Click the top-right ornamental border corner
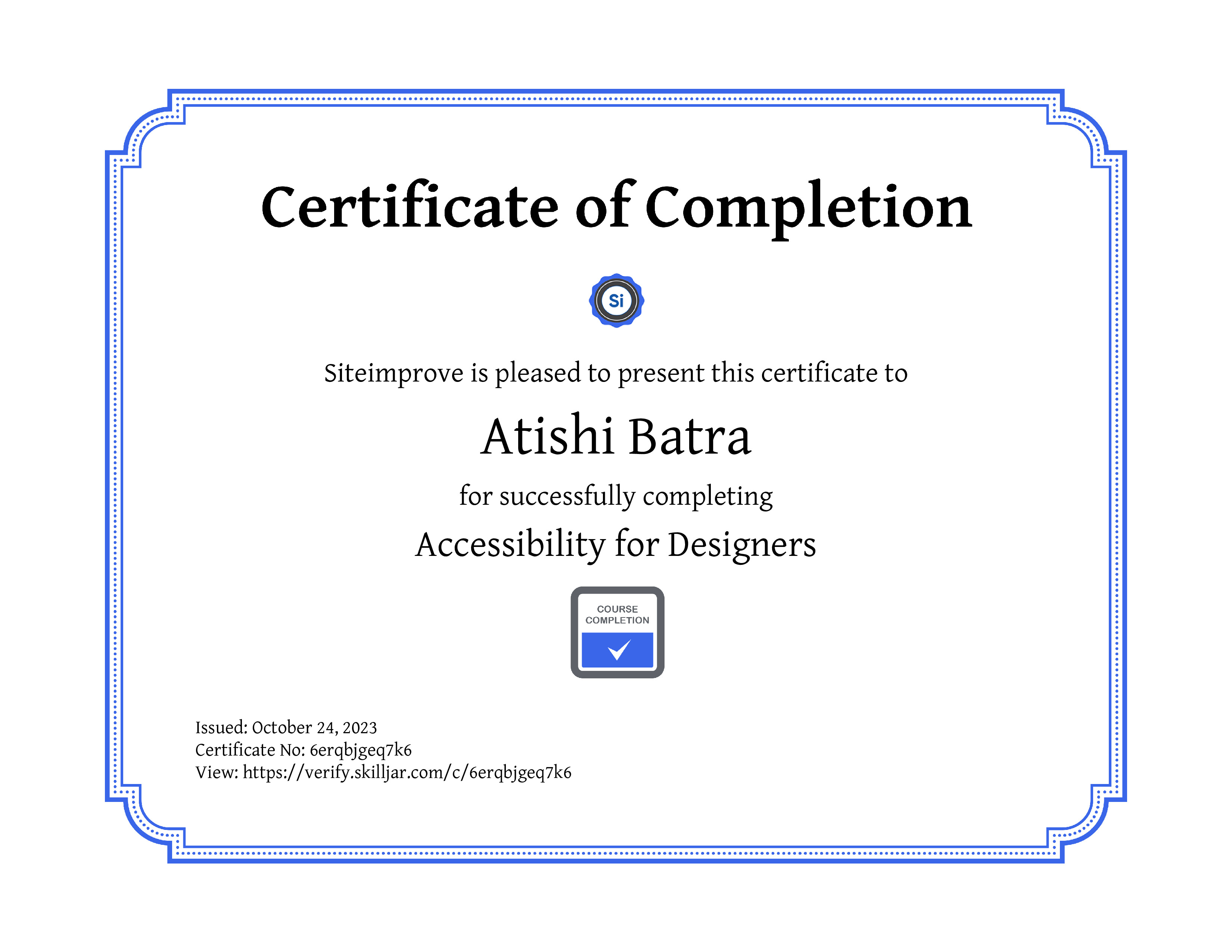The image size is (1232, 952). click(x=1086, y=128)
